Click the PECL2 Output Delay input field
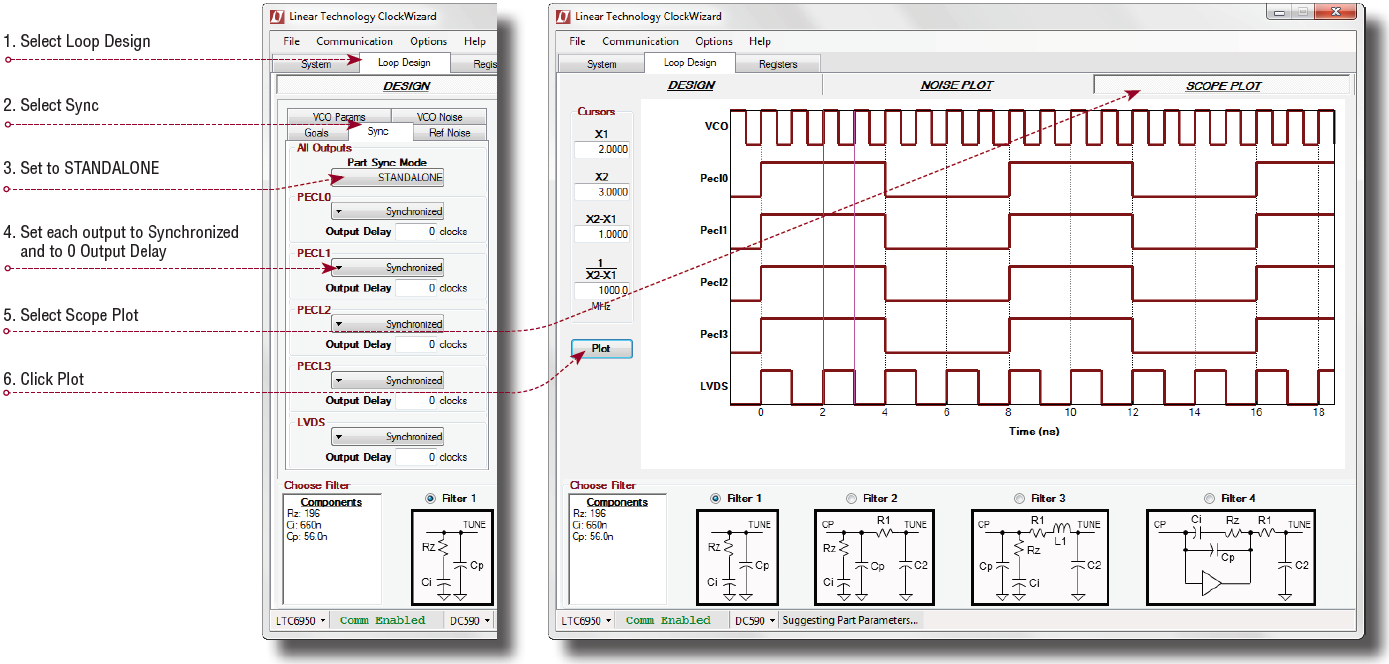This screenshot has height=664, width=1389. (x=432, y=344)
